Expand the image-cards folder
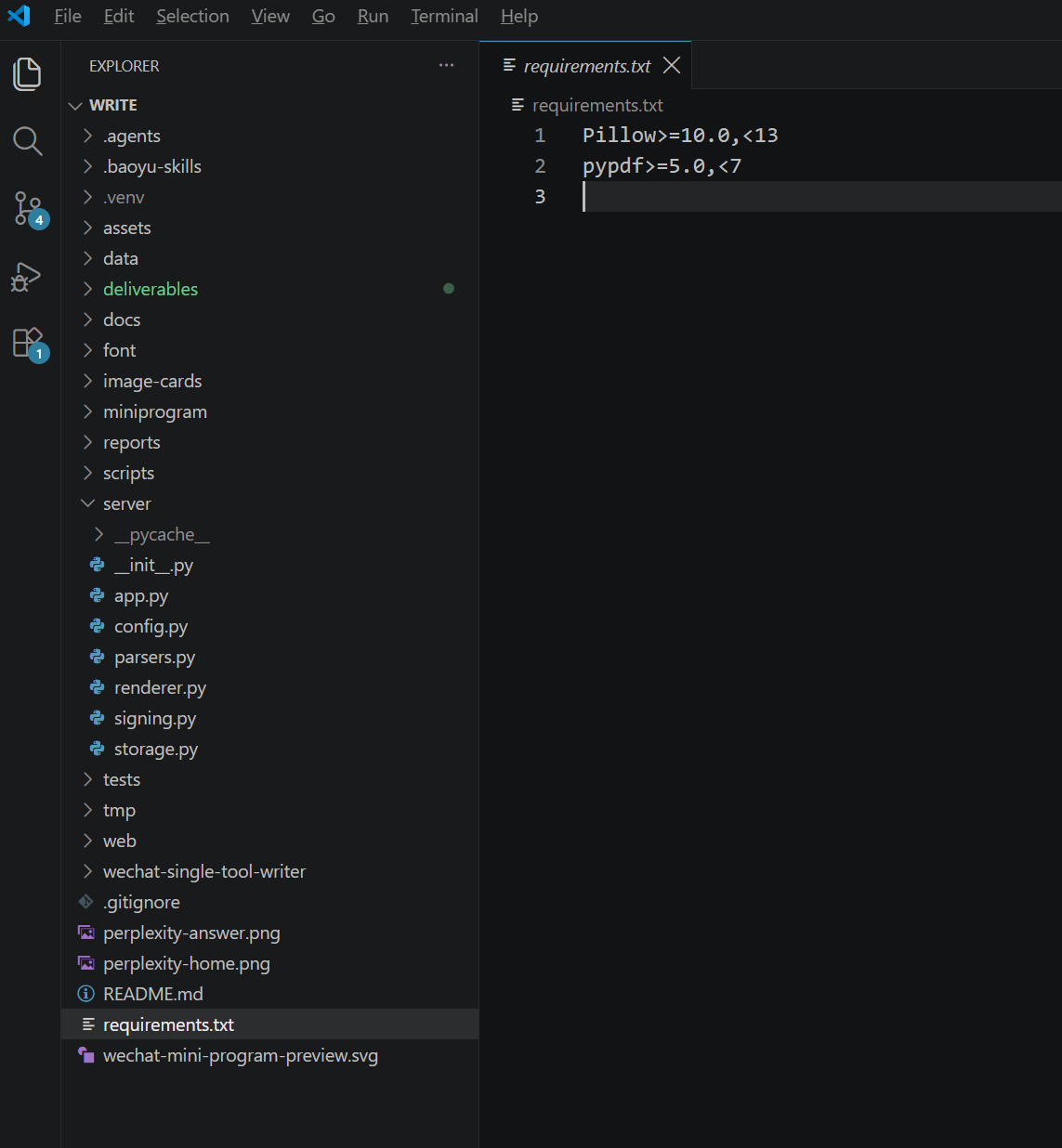 point(269,381)
